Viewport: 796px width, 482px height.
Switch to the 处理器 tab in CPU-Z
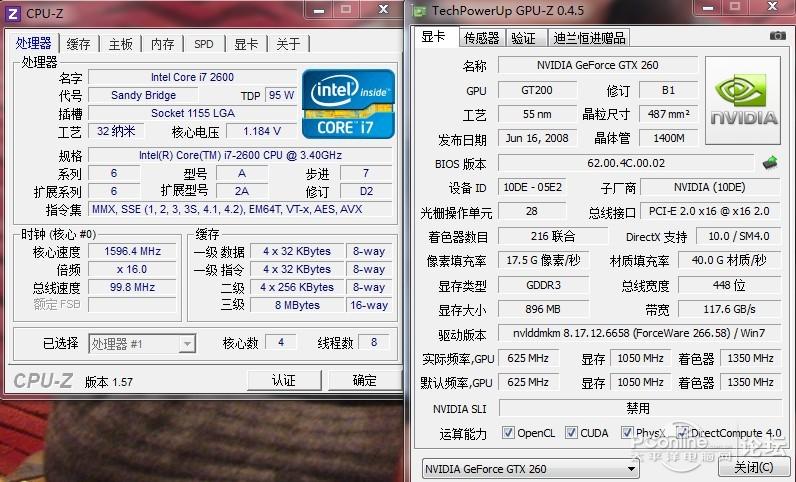tap(34, 43)
